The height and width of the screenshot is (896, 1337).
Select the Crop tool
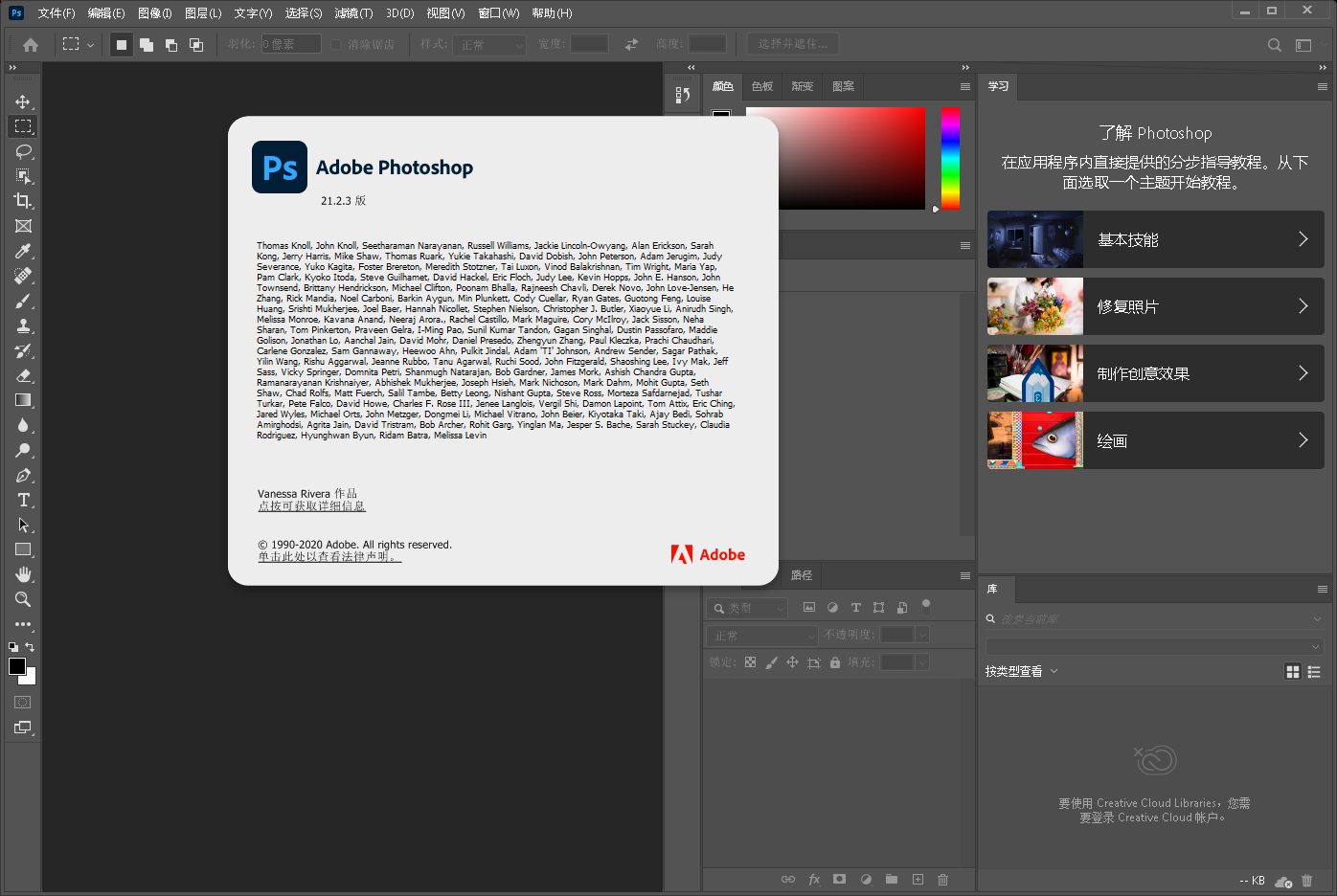[x=23, y=201]
